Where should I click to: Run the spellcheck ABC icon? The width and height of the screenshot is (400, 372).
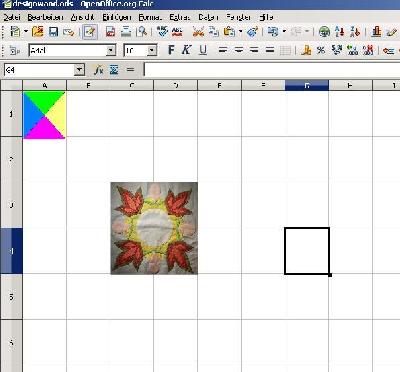coord(162,32)
